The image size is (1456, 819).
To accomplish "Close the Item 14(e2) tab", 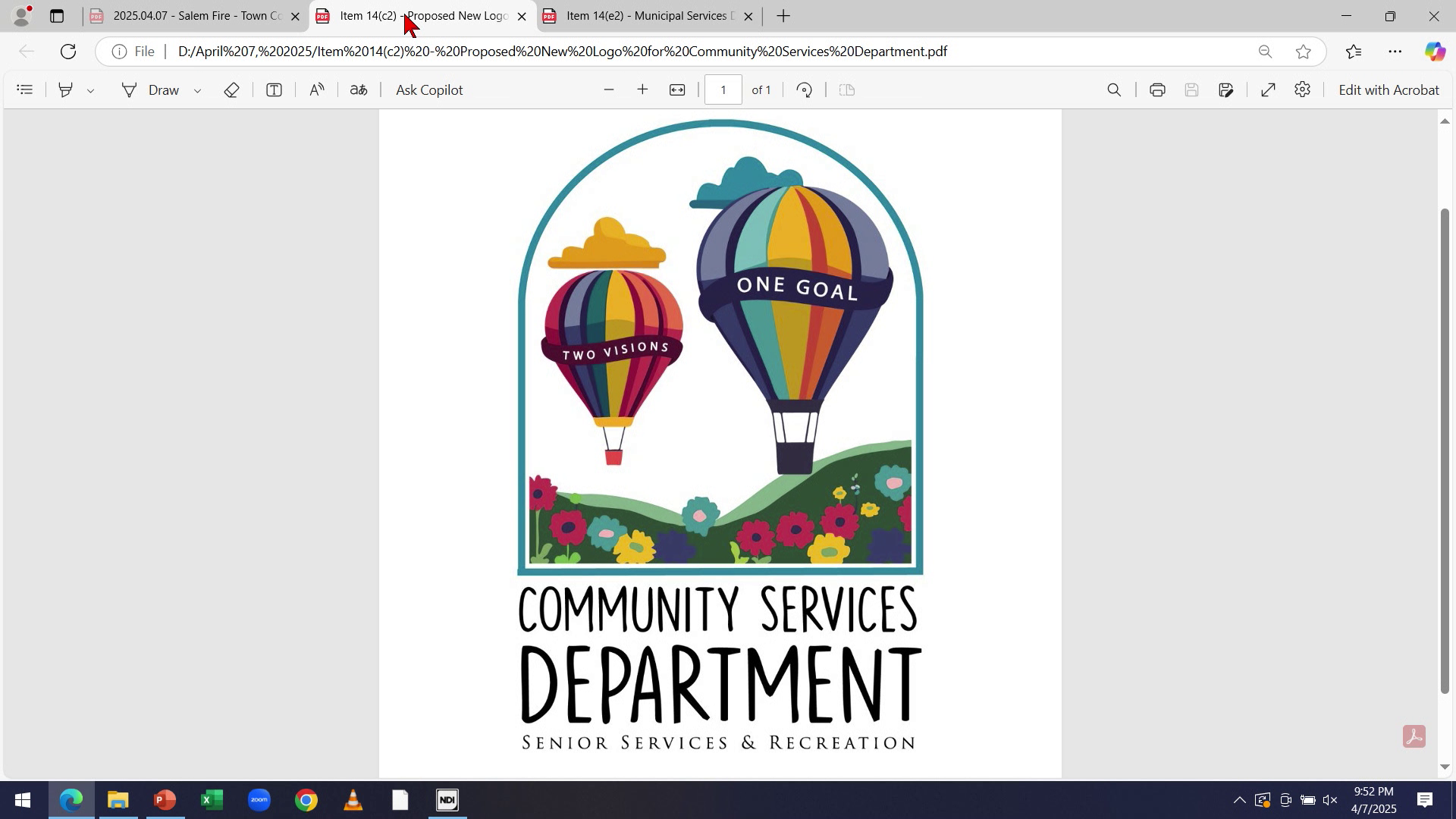I will point(748,16).
